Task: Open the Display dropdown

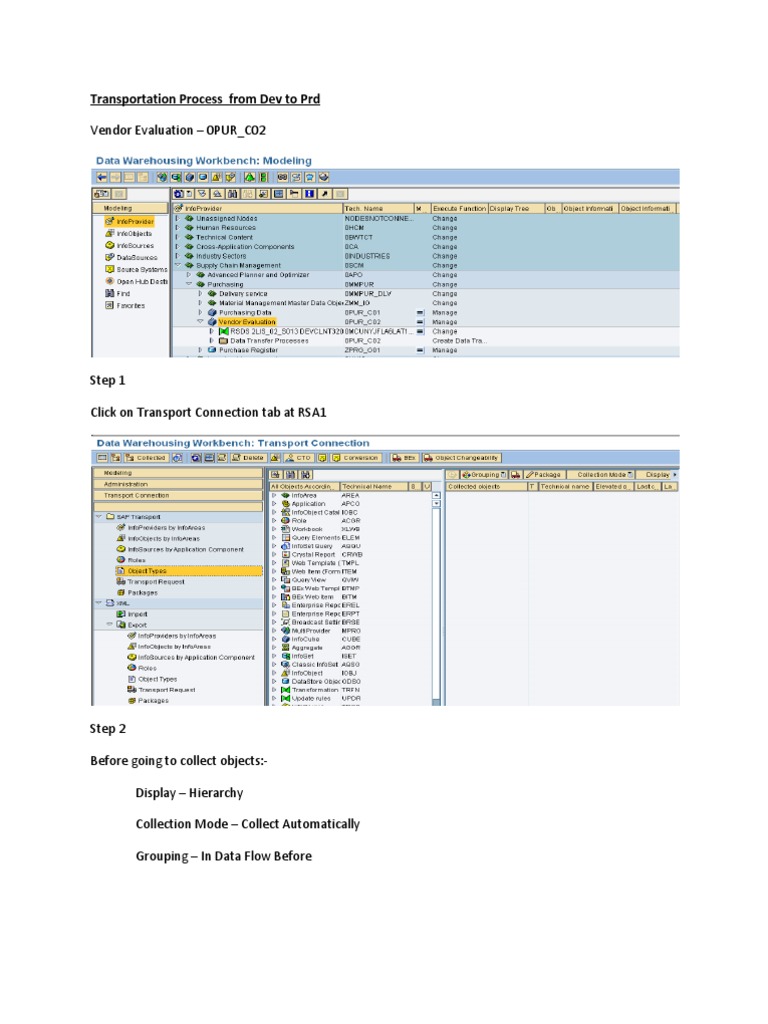Action: coord(658,475)
